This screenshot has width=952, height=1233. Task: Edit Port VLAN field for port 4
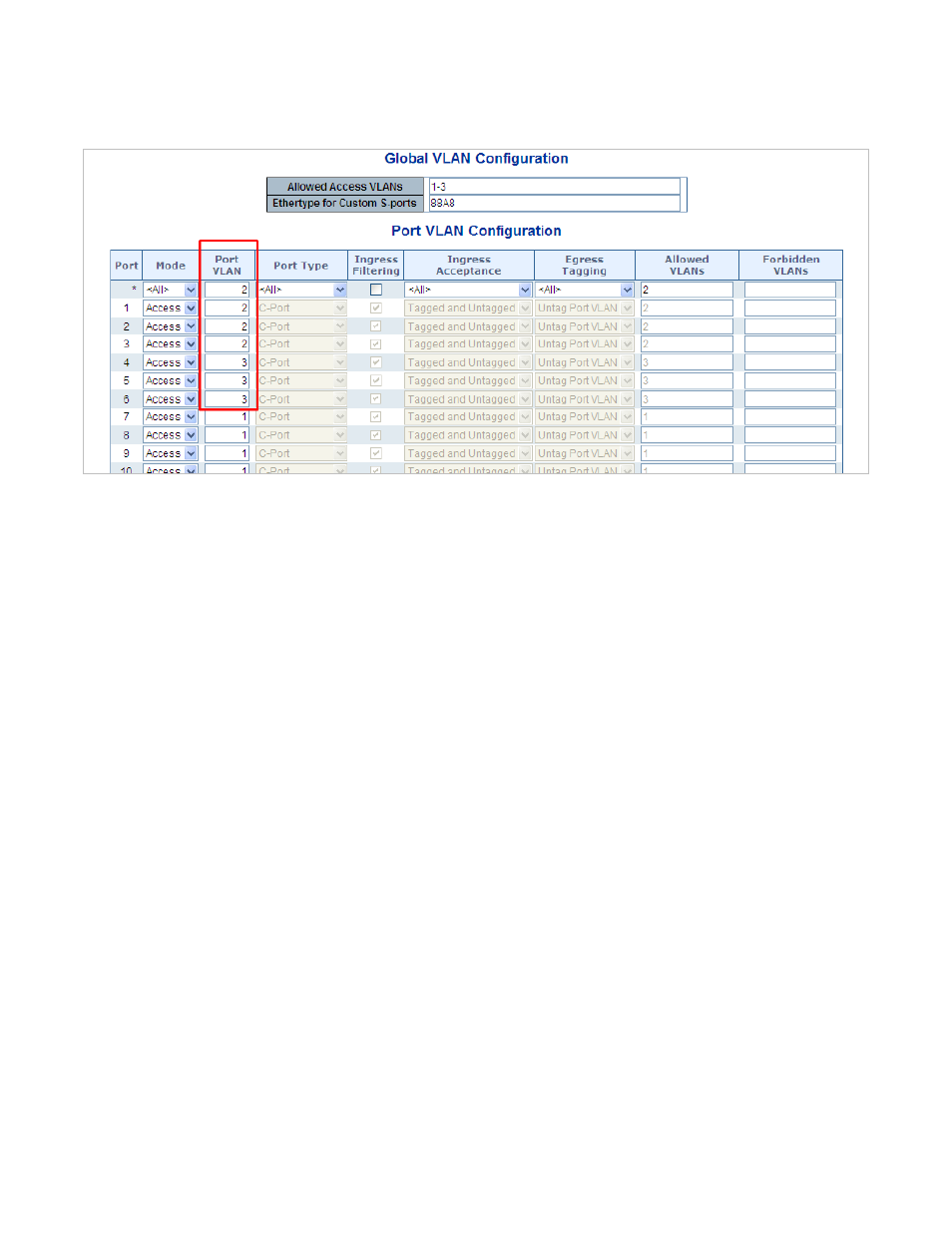pyautogui.click(x=228, y=362)
